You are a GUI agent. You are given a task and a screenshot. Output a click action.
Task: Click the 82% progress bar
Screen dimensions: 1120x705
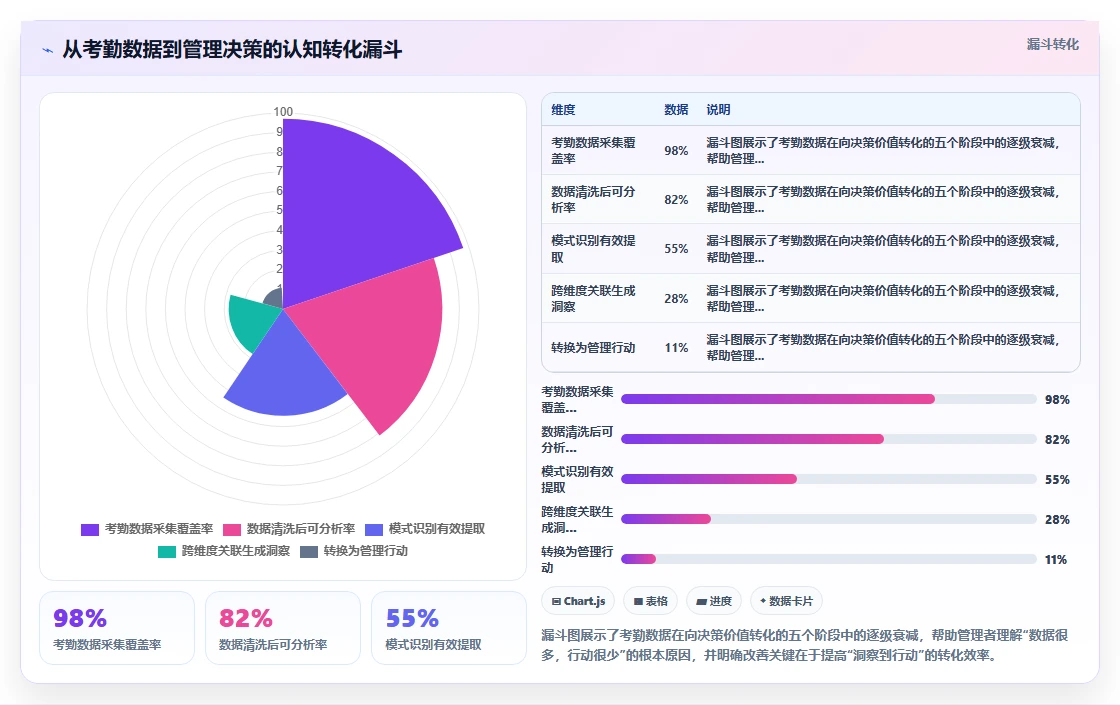point(829,439)
